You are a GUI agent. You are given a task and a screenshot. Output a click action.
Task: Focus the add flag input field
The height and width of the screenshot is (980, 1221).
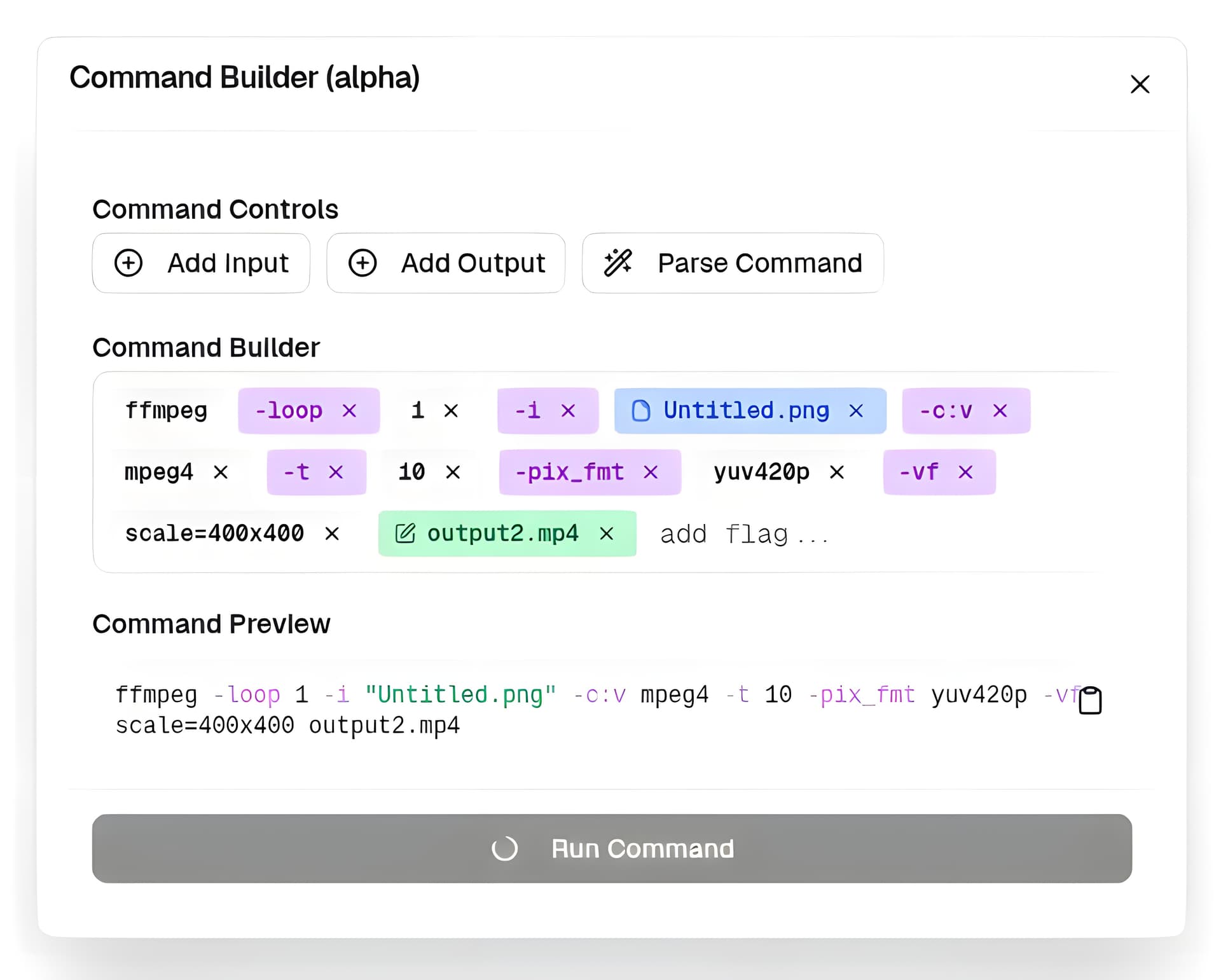[744, 534]
